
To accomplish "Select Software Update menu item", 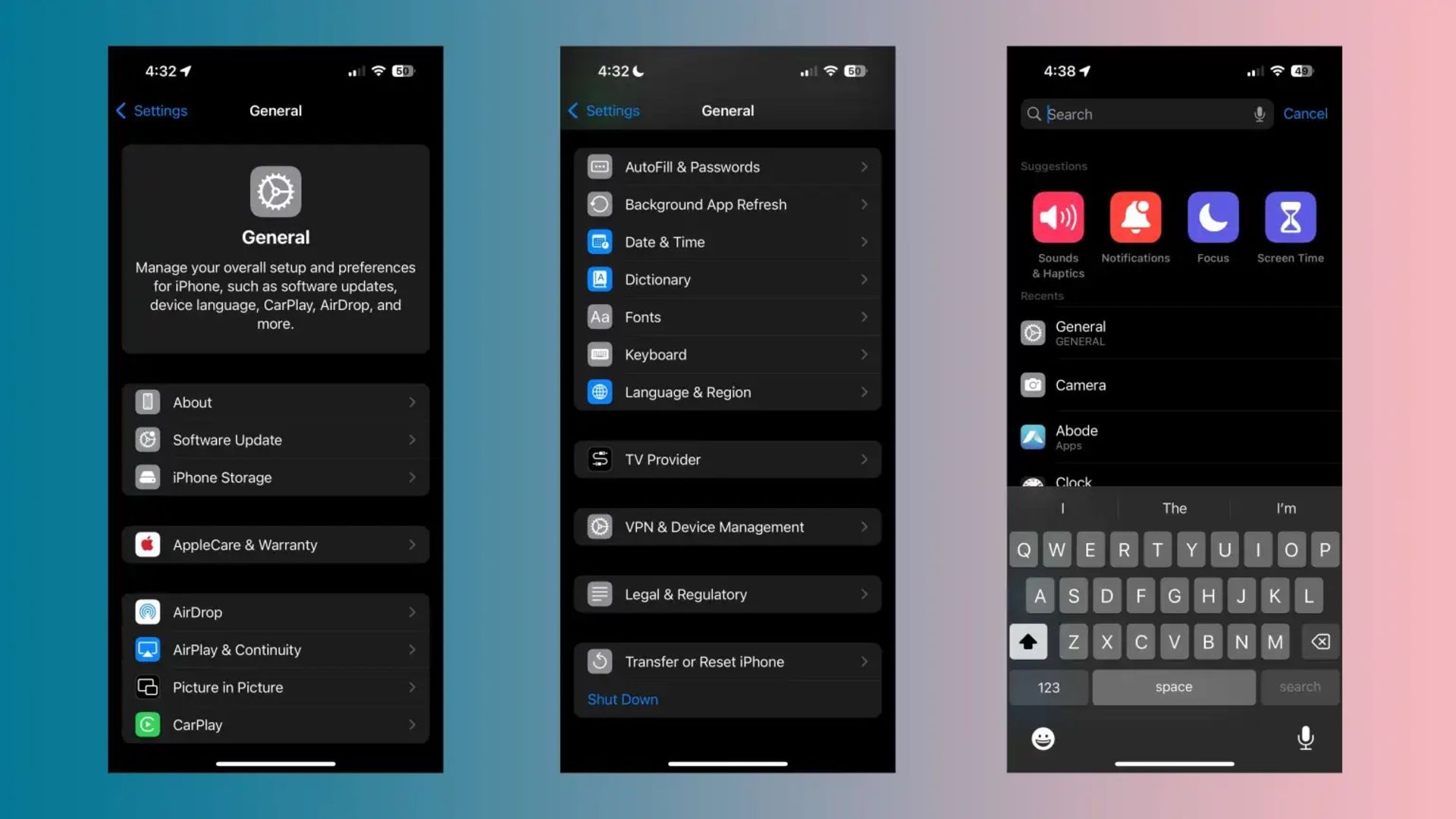I will click(275, 439).
